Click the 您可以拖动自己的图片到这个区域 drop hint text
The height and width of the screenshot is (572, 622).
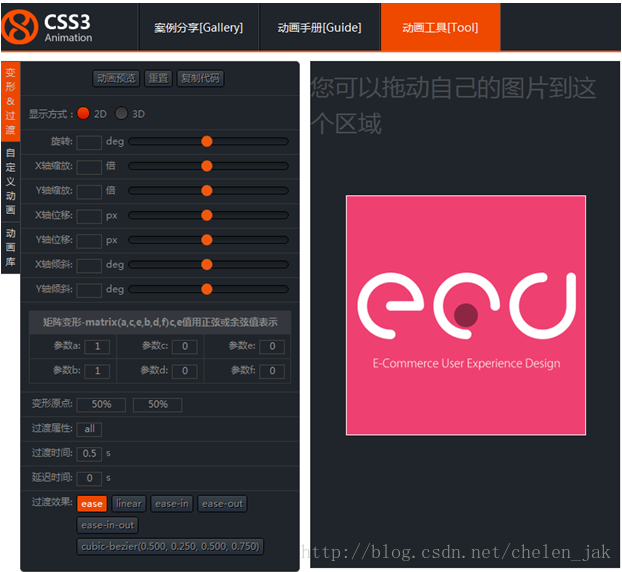pyautogui.click(x=453, y=106)
